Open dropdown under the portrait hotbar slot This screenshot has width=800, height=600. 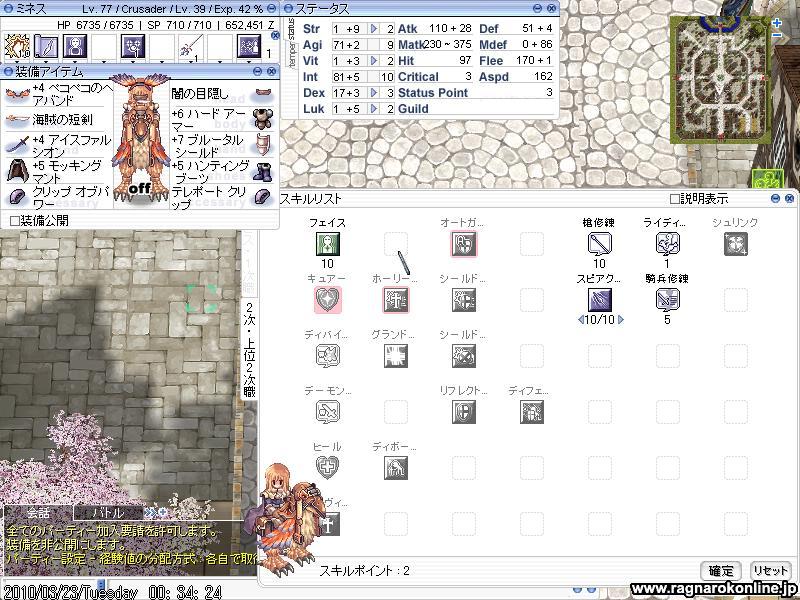pos(75,62)
